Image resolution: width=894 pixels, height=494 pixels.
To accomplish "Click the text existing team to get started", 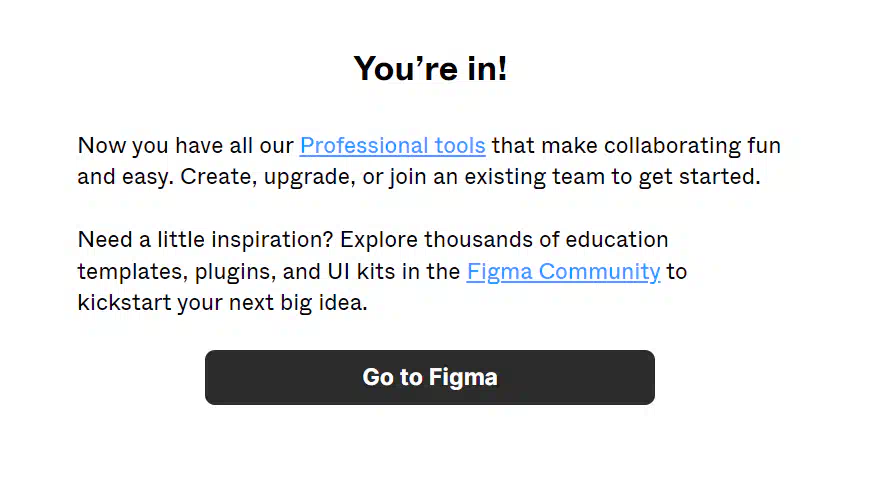I will point(612,177).
